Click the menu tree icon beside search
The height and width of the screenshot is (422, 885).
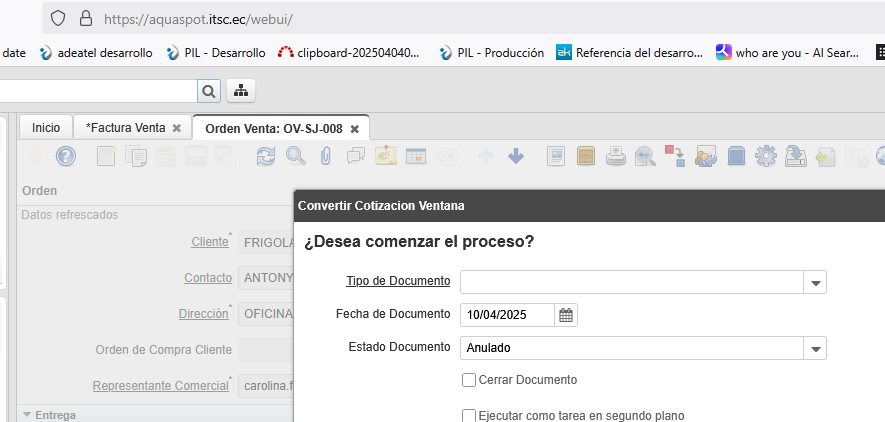click(241, 91)
